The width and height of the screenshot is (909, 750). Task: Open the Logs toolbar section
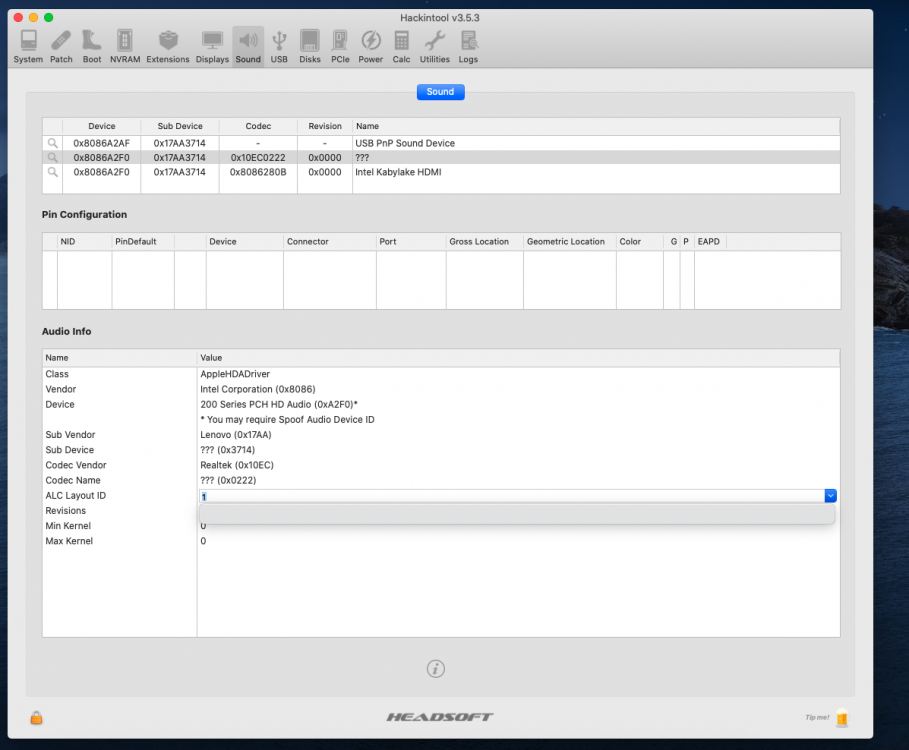coord(468,46)
